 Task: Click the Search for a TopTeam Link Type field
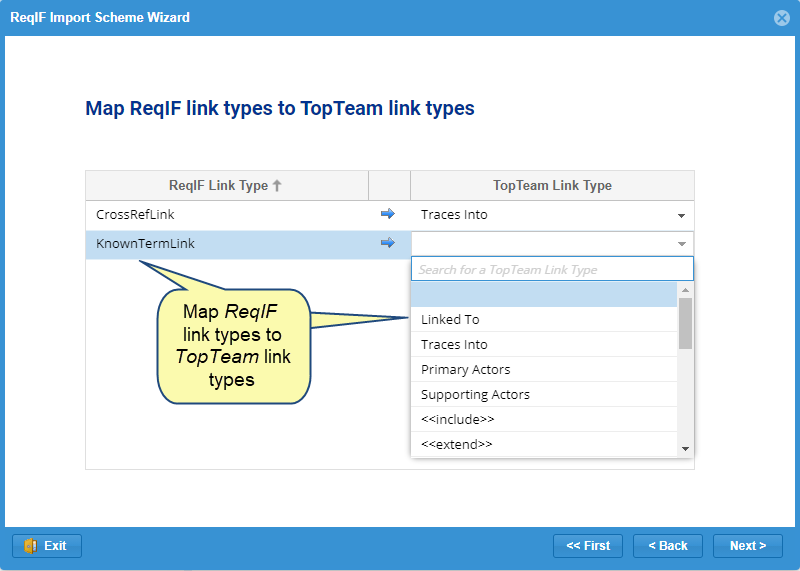coord(552,269)
